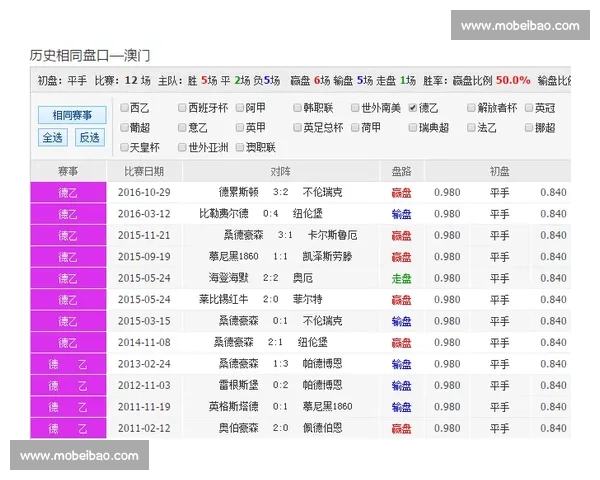Click the date 2011-11-19
This screenshot has height=480, width=600.
(x=144, y=407)
